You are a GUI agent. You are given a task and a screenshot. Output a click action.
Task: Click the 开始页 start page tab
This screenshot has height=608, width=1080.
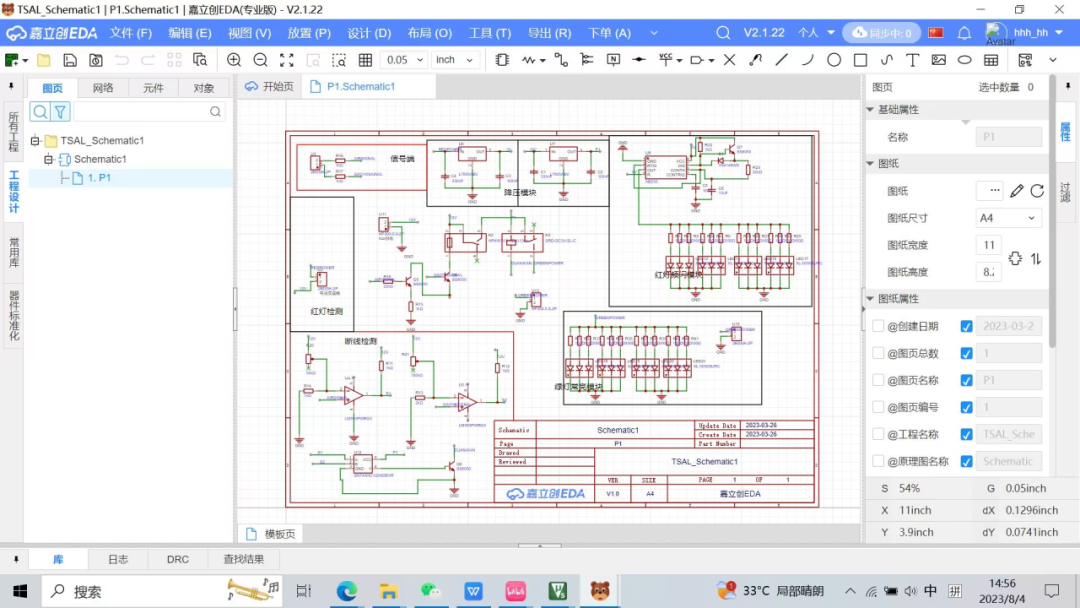269,87
